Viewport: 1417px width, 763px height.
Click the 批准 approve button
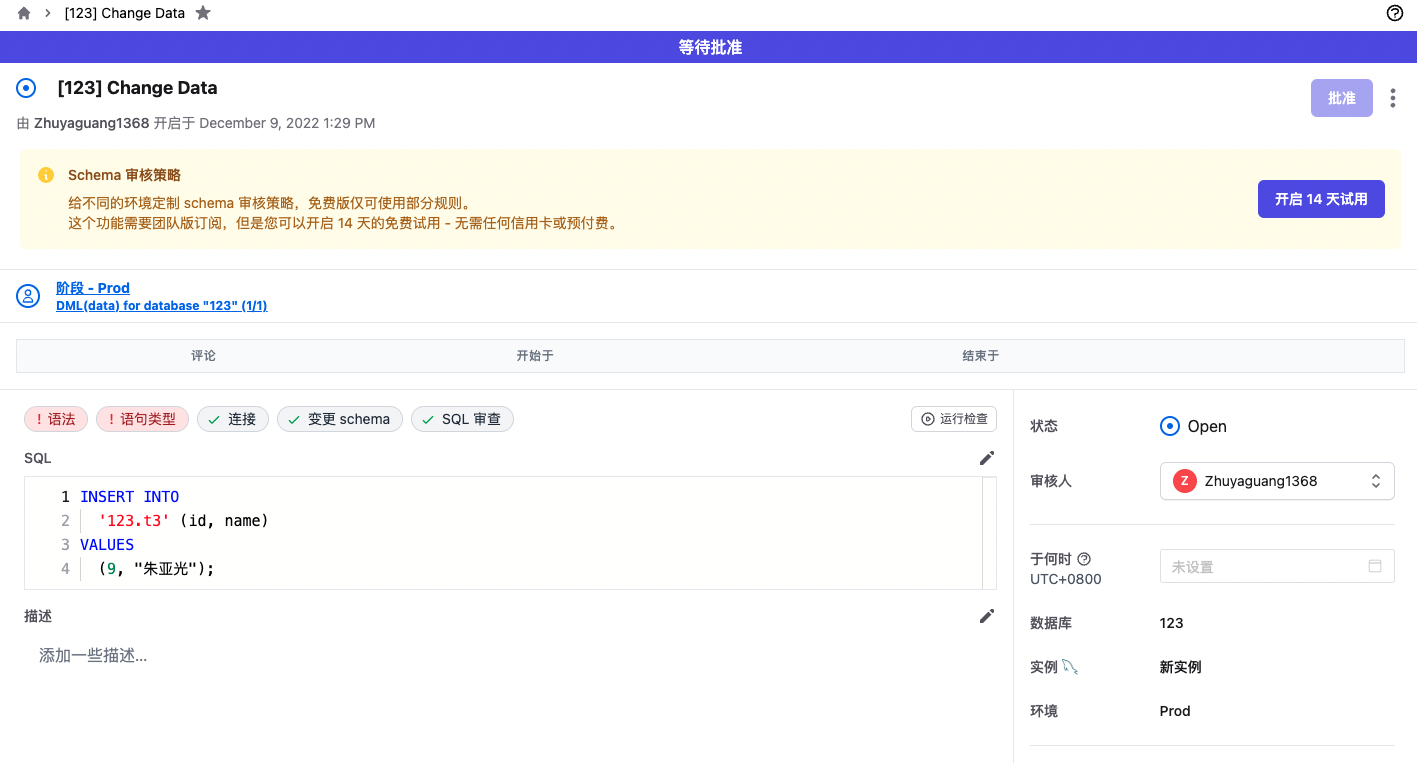point(1341,98)
